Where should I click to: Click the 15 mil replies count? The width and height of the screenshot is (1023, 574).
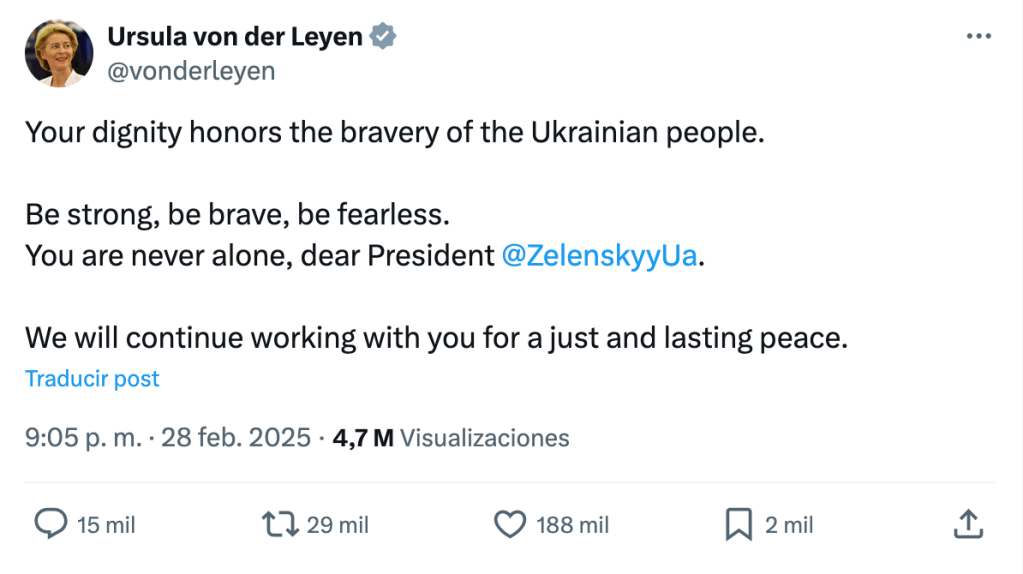click(106, 525)
